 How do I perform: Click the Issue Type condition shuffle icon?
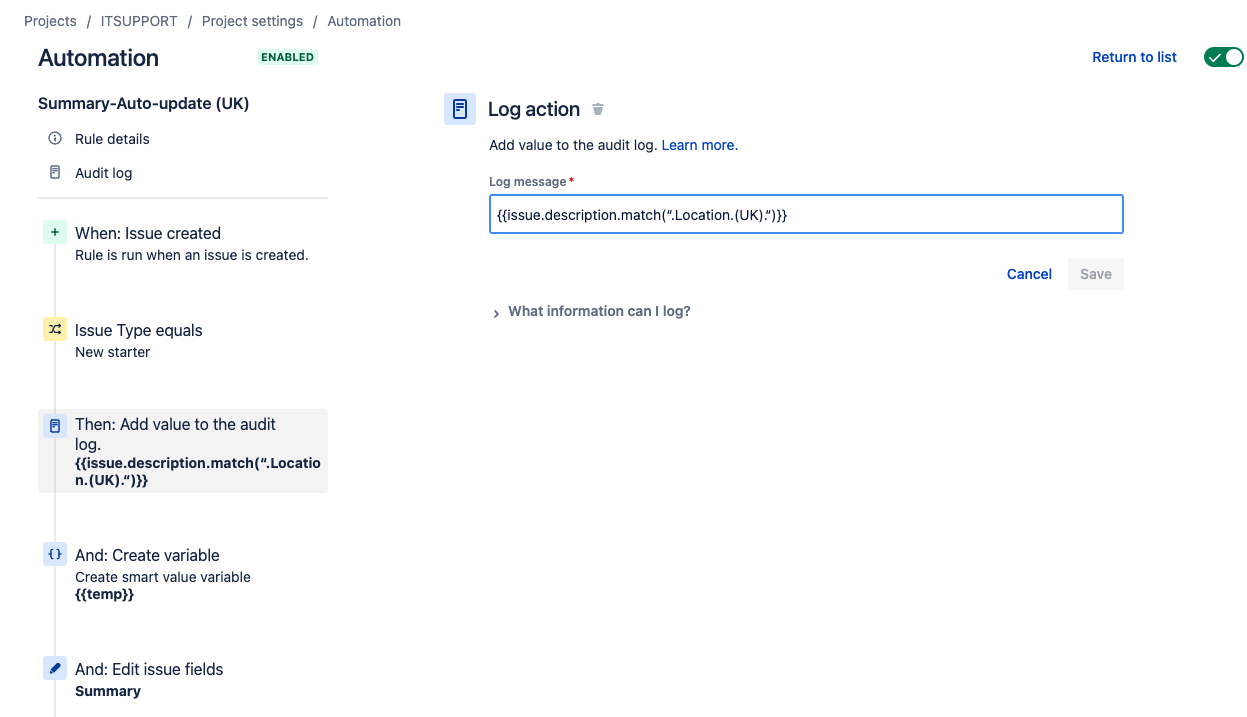(x=55, y=329)
